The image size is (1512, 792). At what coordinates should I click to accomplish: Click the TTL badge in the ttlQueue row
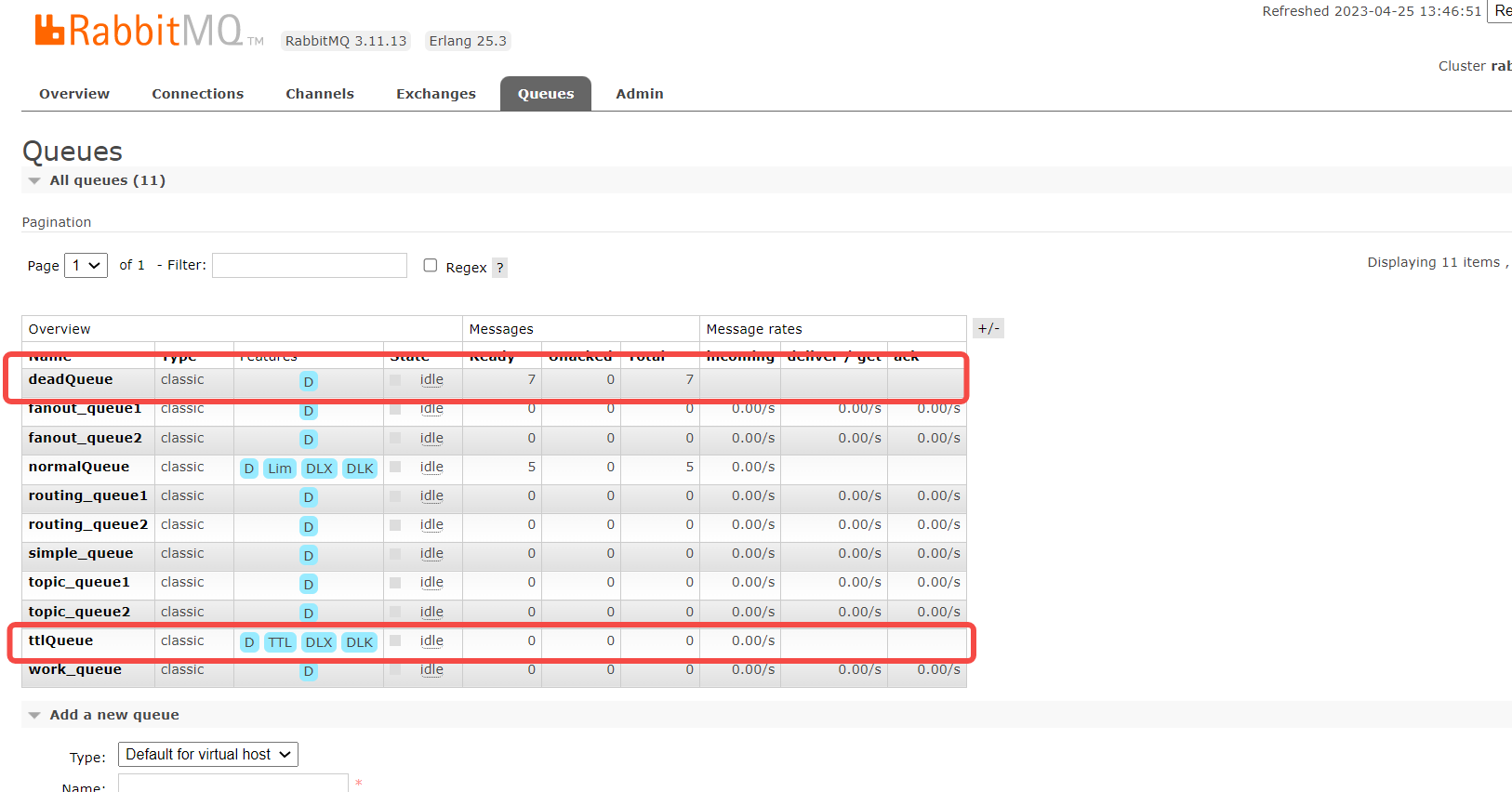click(x=280, y=642)
